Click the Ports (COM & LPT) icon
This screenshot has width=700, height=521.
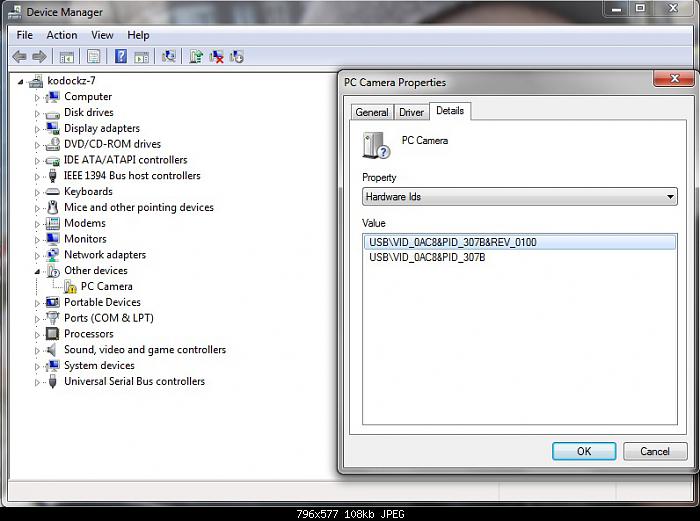(x=53, y=318)
